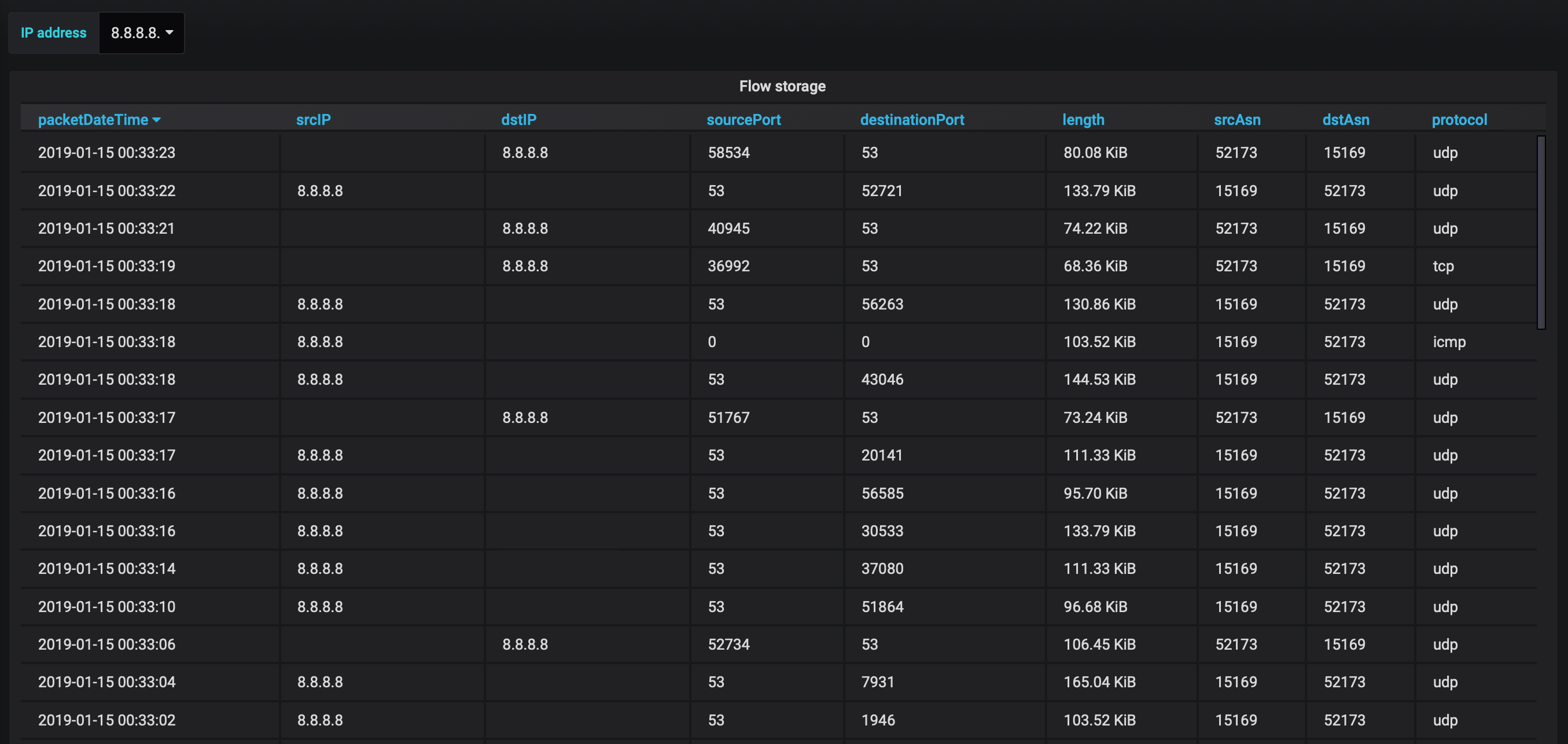Open the IP address 8.8.8.8 dropdown

click(x=141, y=33)
